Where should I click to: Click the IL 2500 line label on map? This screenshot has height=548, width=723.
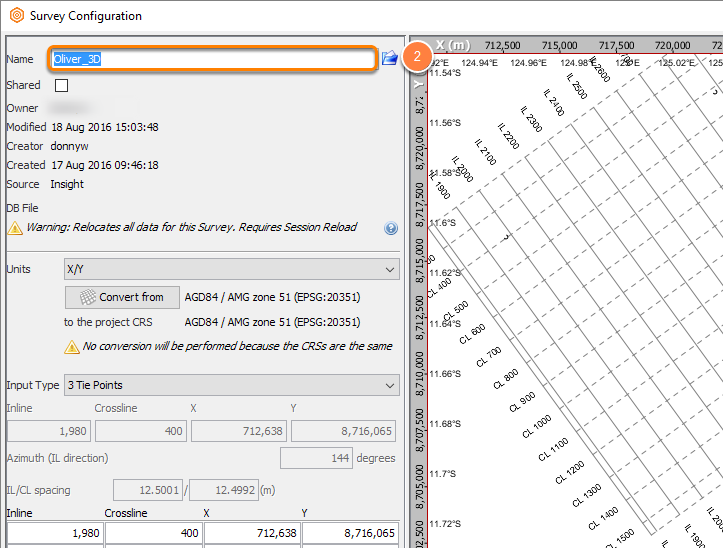(x=577, y=86)
